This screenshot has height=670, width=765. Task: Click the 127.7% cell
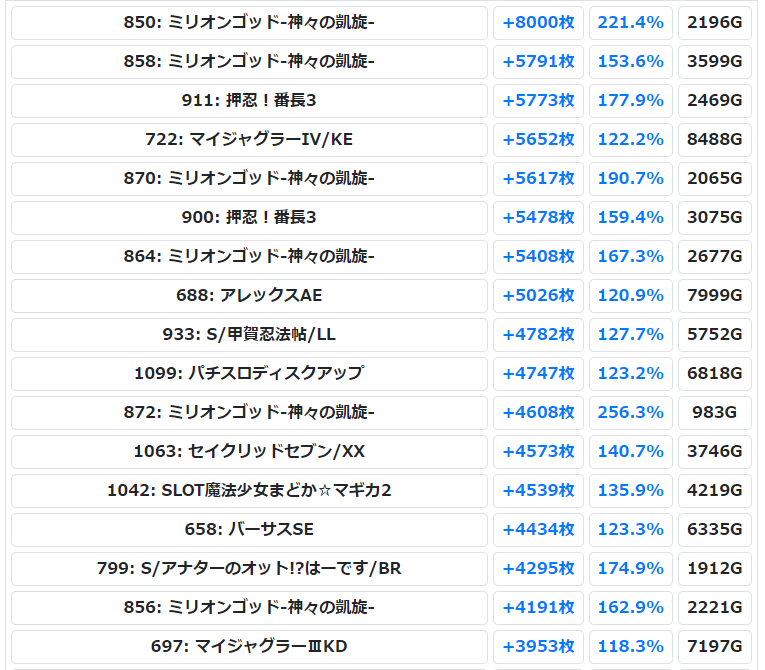coord(630,335)
